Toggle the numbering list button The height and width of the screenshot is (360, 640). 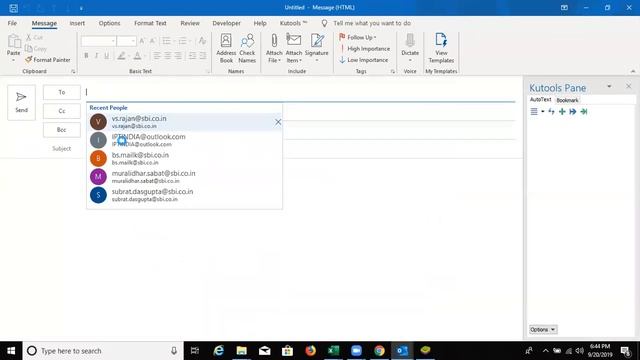(183, 41)
